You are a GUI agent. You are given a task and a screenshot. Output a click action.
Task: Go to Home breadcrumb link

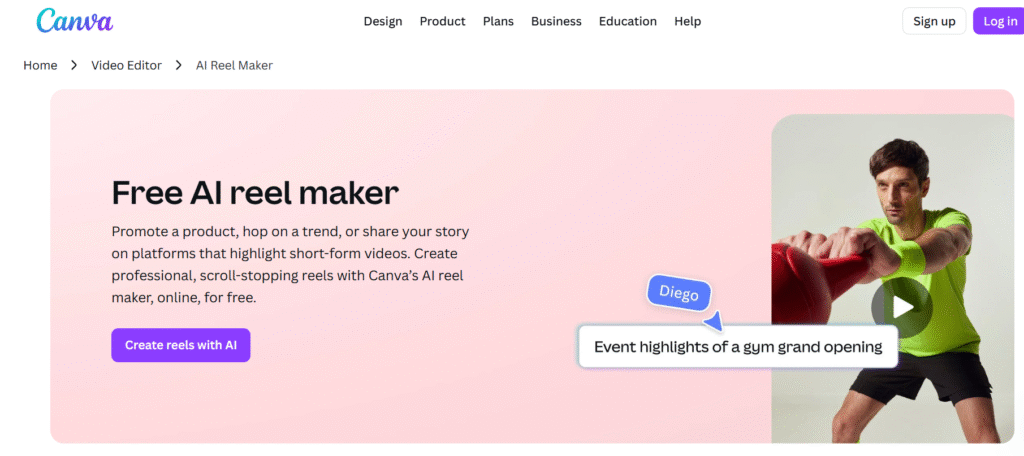click(x=40, y=65)
